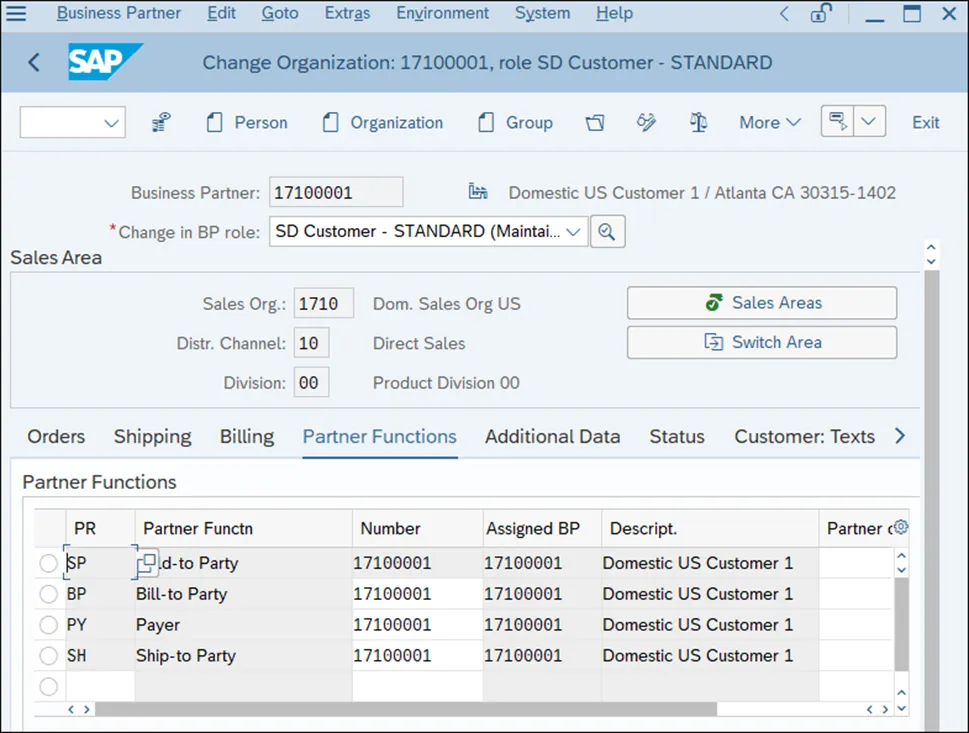Image resolution: width=969 pixels, height=733 pixels.
Task: Create new Group business partner
Action: tap(515, 122)
